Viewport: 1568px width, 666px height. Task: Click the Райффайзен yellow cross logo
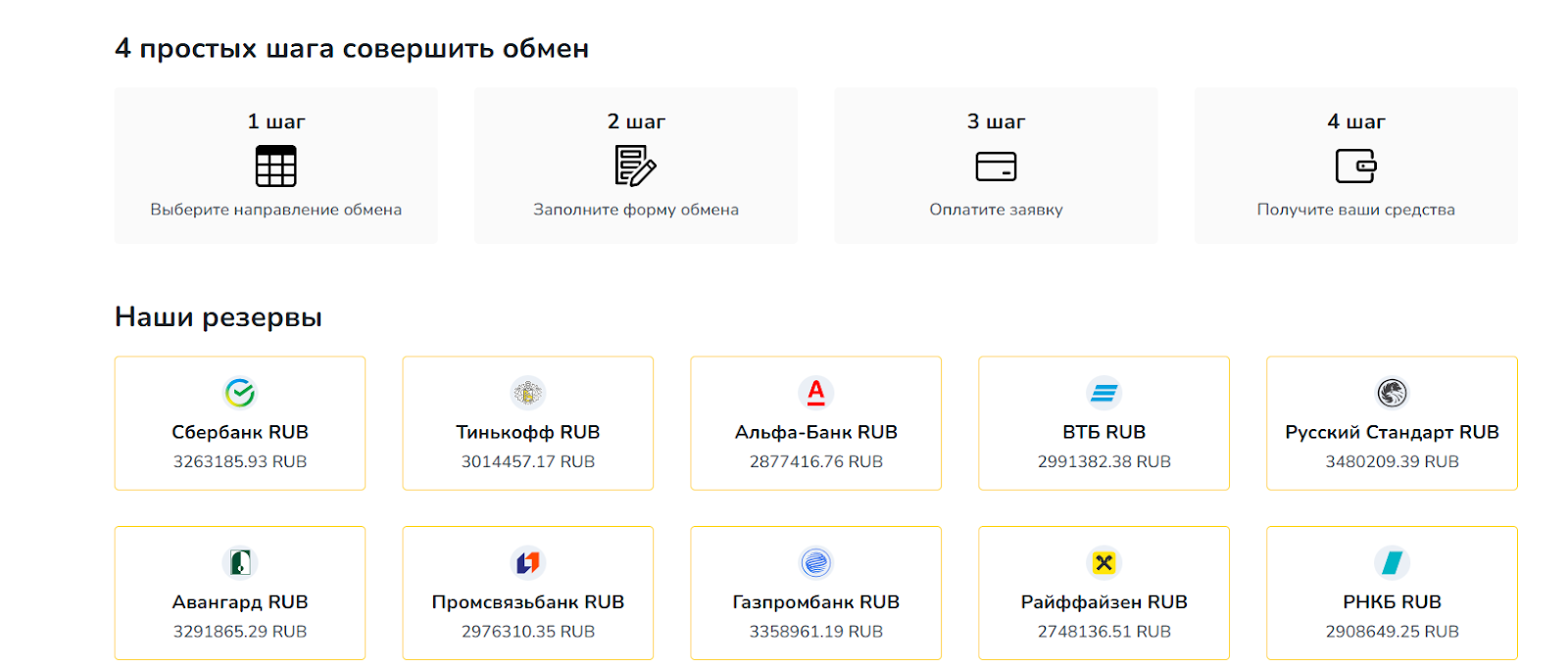1104,563
